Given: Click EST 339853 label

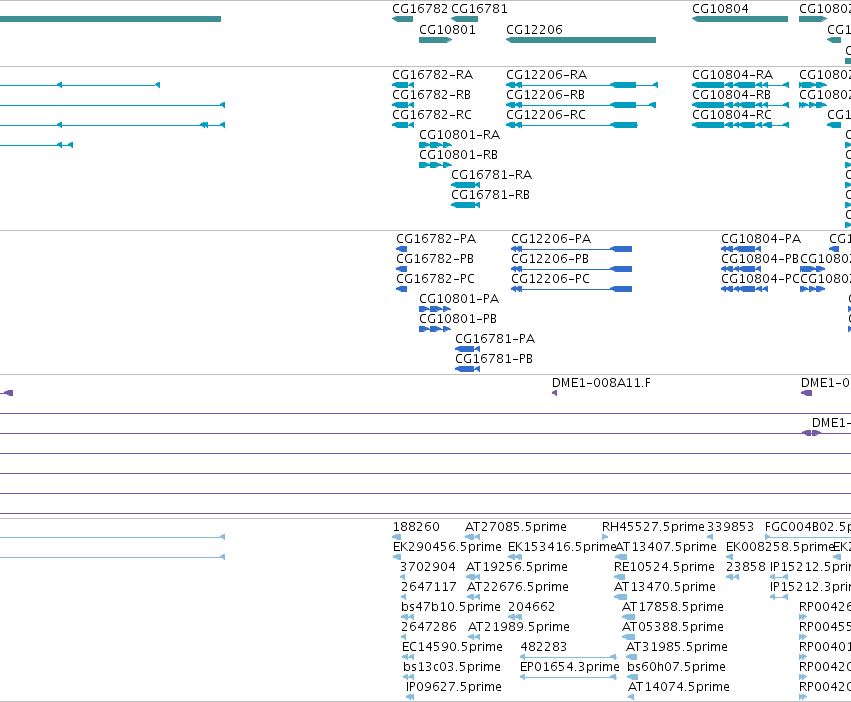Looking at the screenshot, I should tap(731, 527).
